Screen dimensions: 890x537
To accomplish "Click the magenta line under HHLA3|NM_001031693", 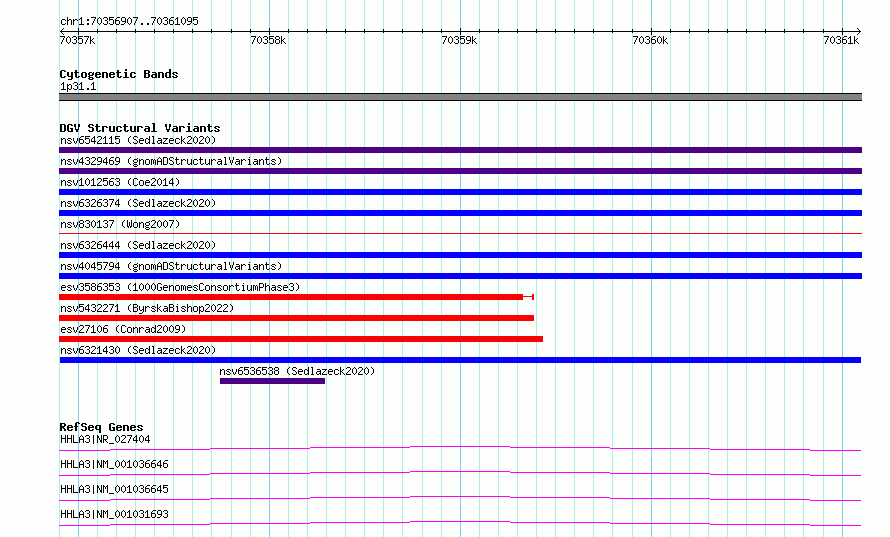I will 460,523.
